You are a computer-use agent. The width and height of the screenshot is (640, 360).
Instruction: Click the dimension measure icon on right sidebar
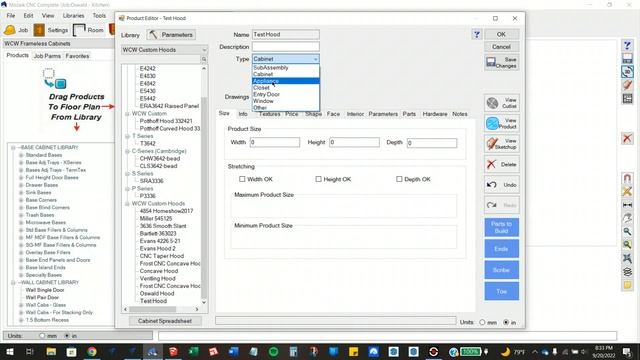(627, 204)
